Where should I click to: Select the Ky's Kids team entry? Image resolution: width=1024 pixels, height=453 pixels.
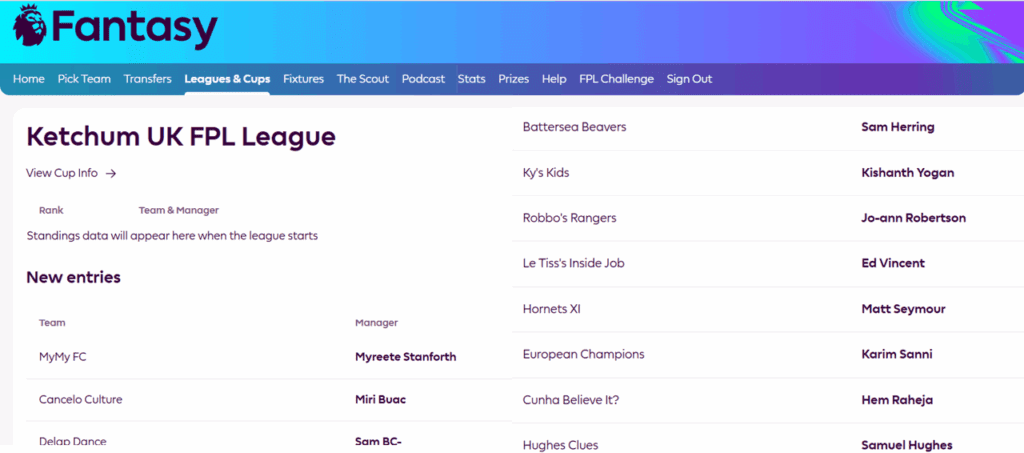tap(546, 173)
